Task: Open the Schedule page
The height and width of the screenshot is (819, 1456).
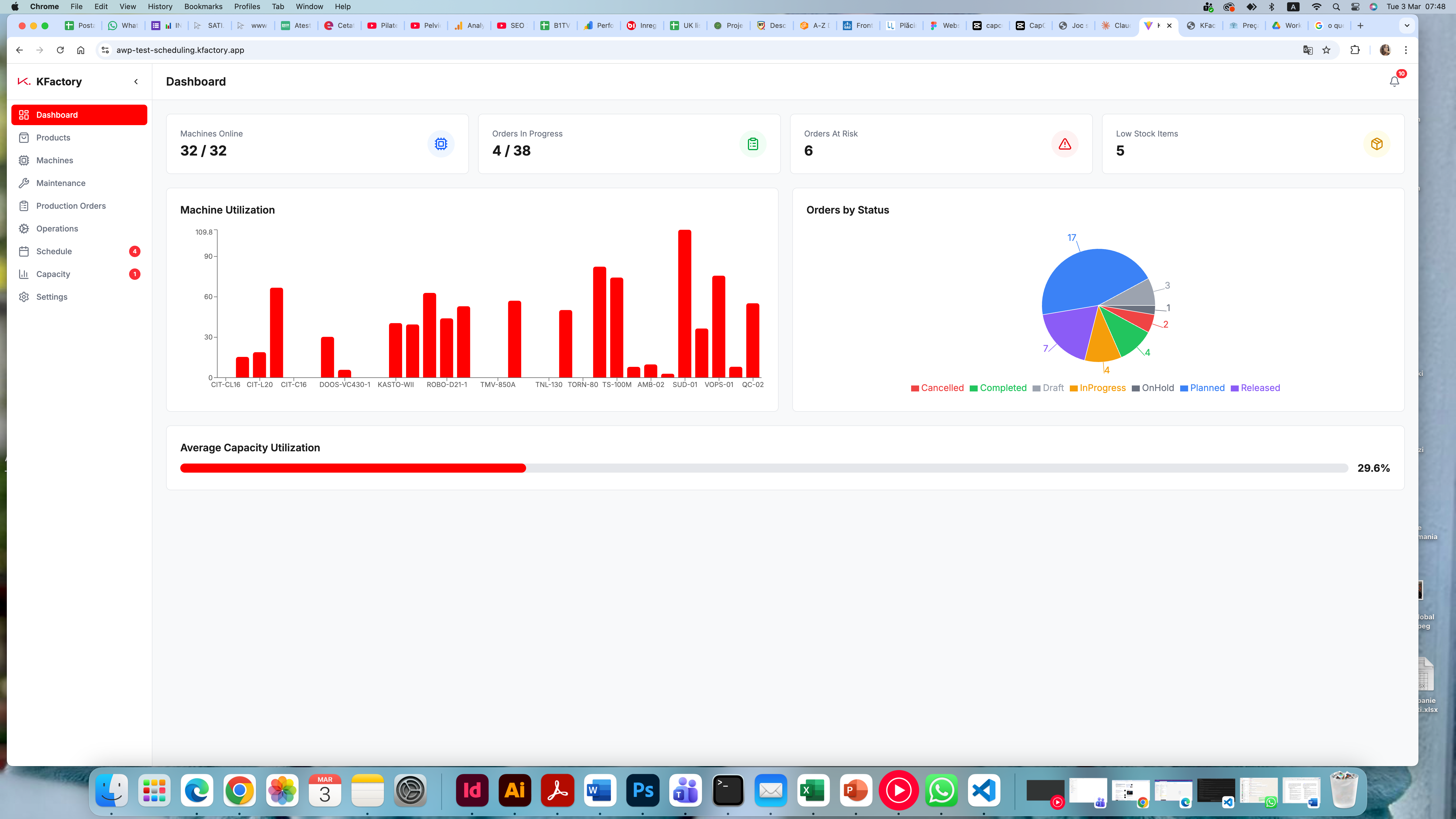Action: 79,251
